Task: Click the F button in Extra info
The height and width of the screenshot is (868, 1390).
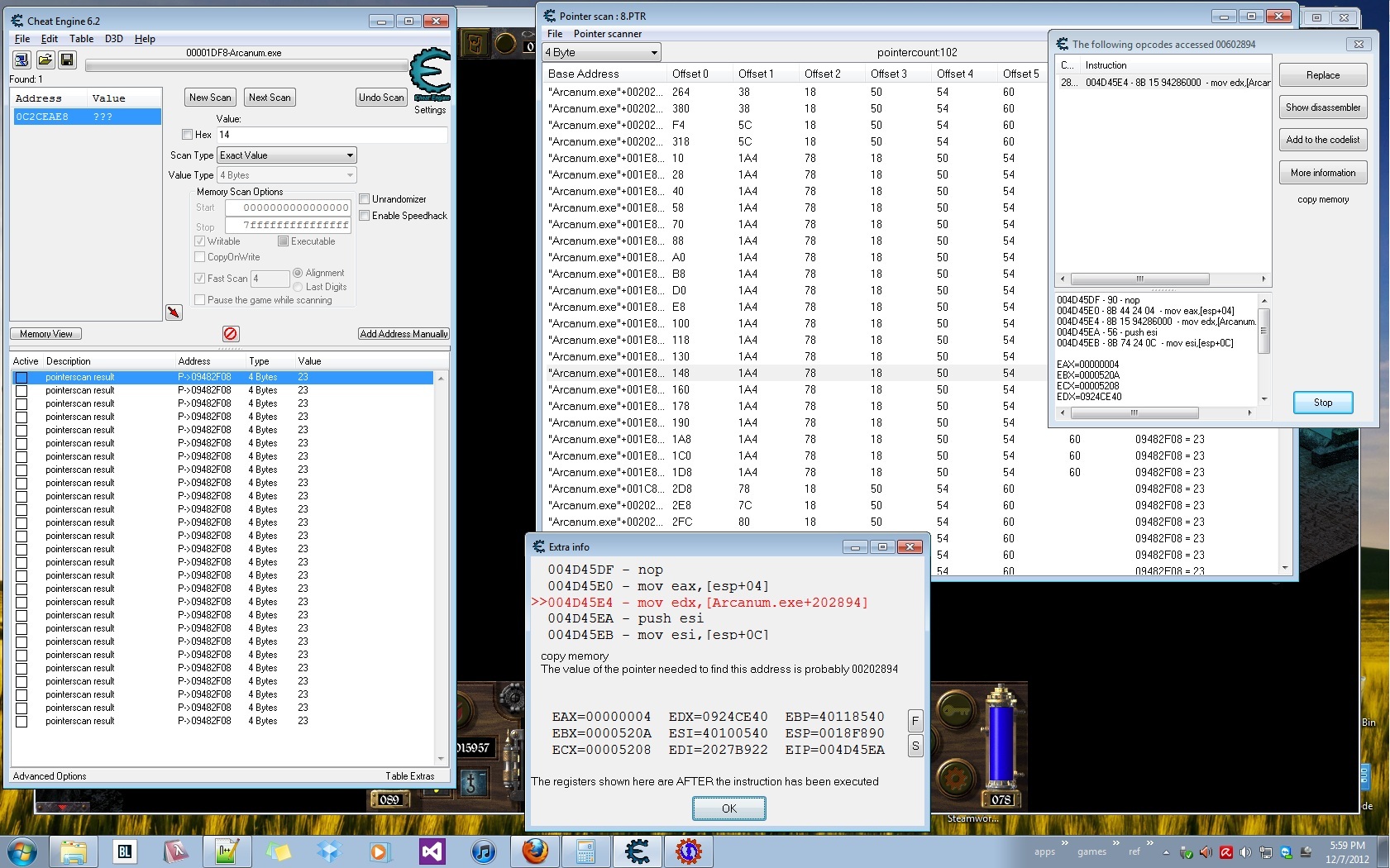Action: coord(915,721)
